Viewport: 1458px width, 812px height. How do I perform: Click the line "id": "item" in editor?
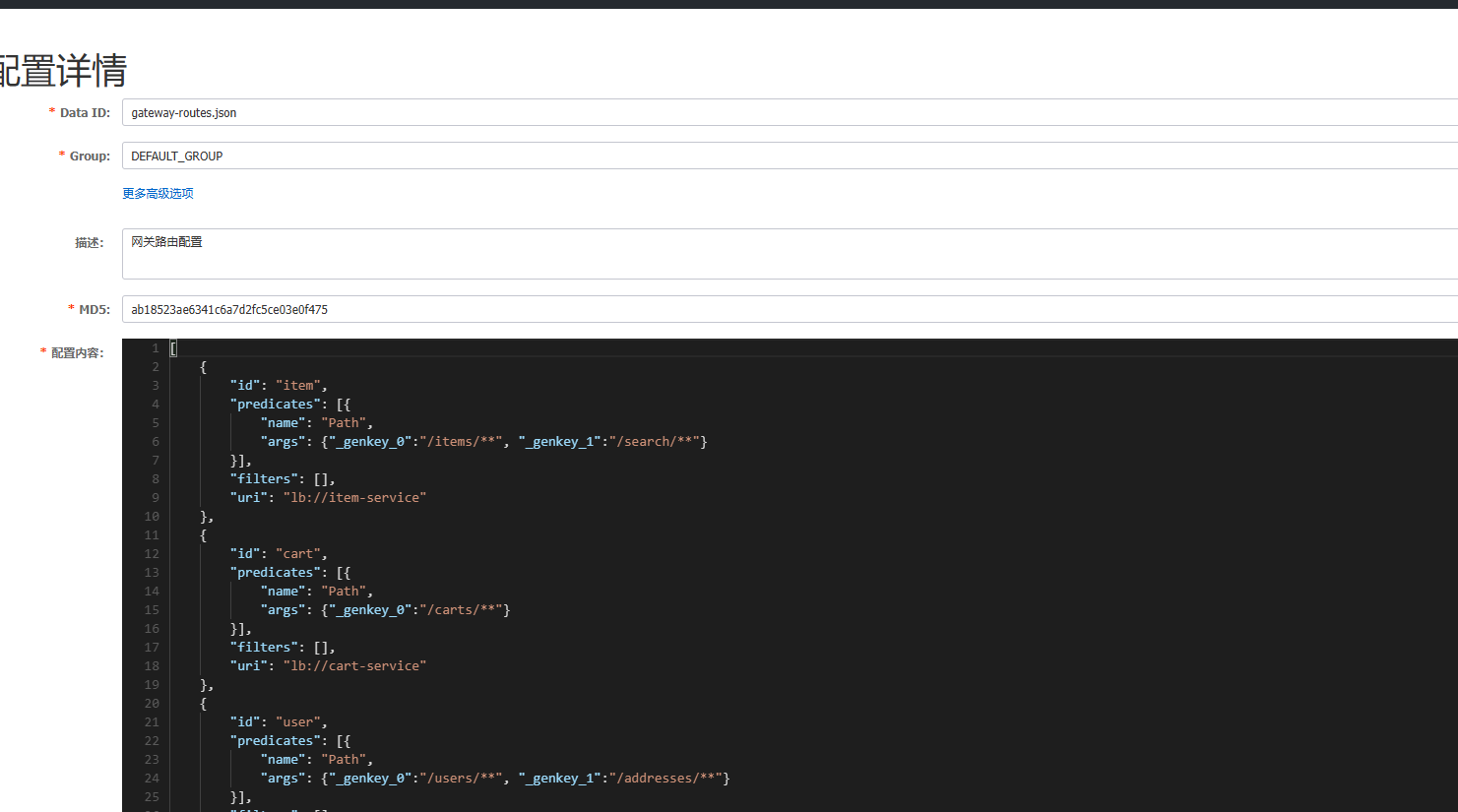pyautogui.click(x=279, y=386)
